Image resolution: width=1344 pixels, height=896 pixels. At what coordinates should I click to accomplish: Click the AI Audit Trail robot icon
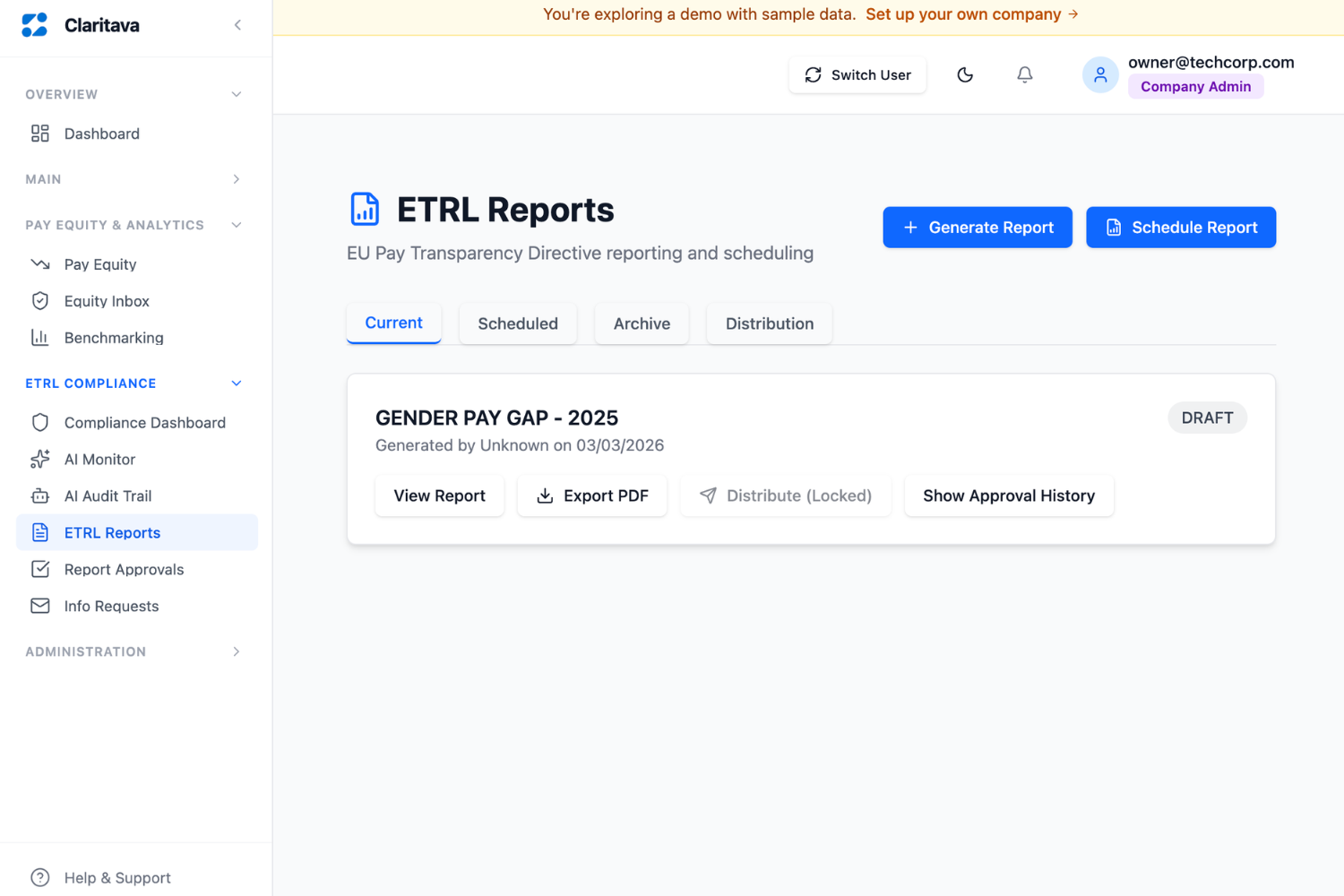40,495
